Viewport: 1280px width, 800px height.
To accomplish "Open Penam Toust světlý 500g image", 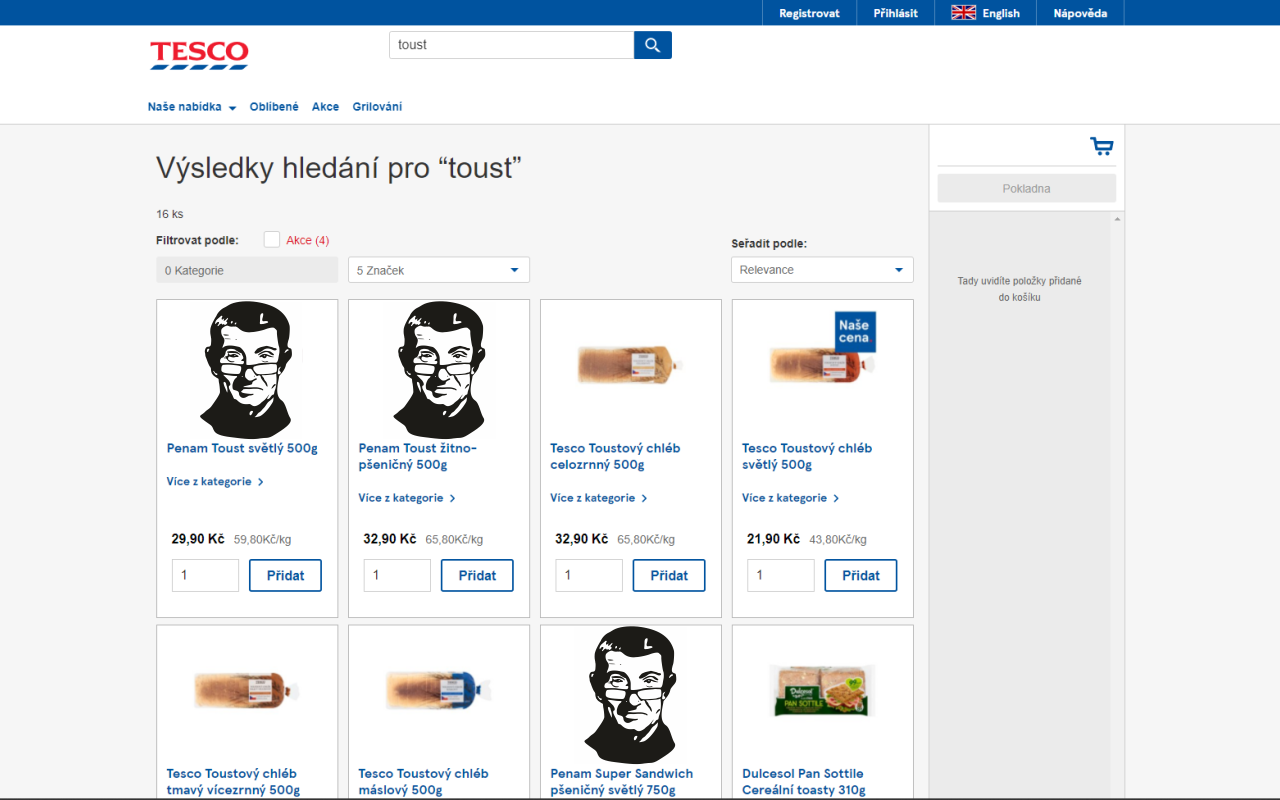I will point(247,369).
